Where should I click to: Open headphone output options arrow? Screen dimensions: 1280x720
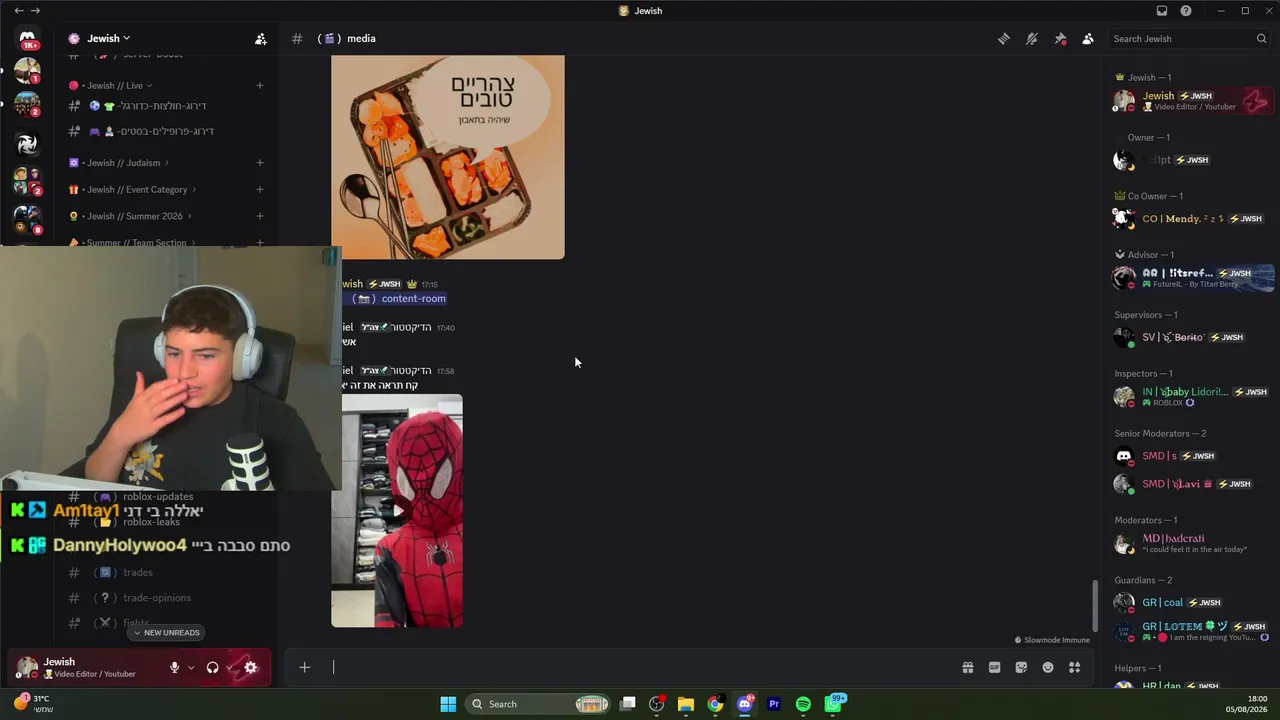pos(229,668)
